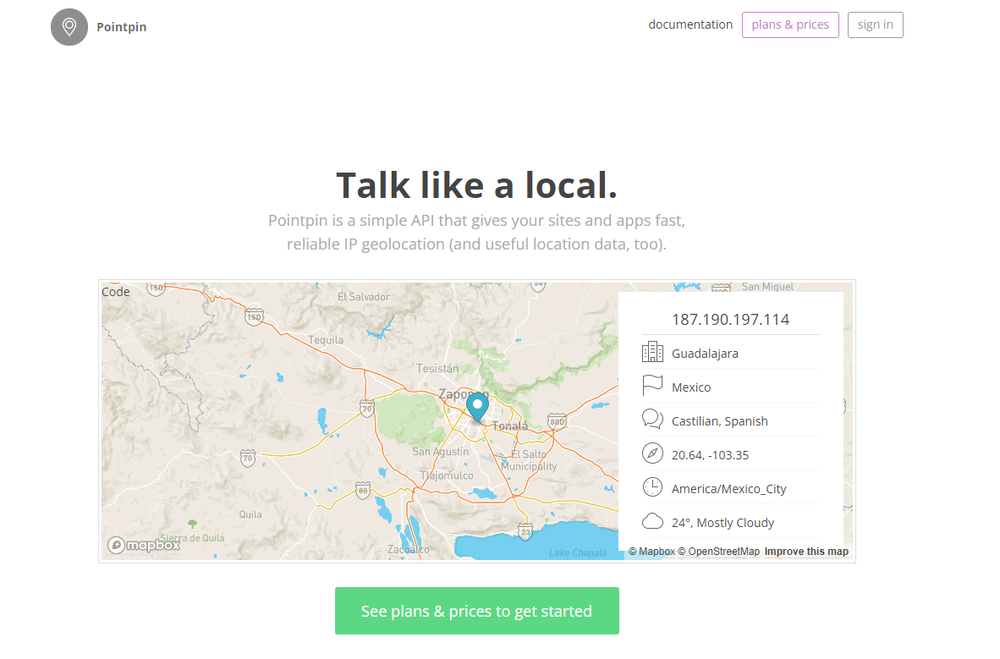Click the Code label on the map

[x=115, y=292]
